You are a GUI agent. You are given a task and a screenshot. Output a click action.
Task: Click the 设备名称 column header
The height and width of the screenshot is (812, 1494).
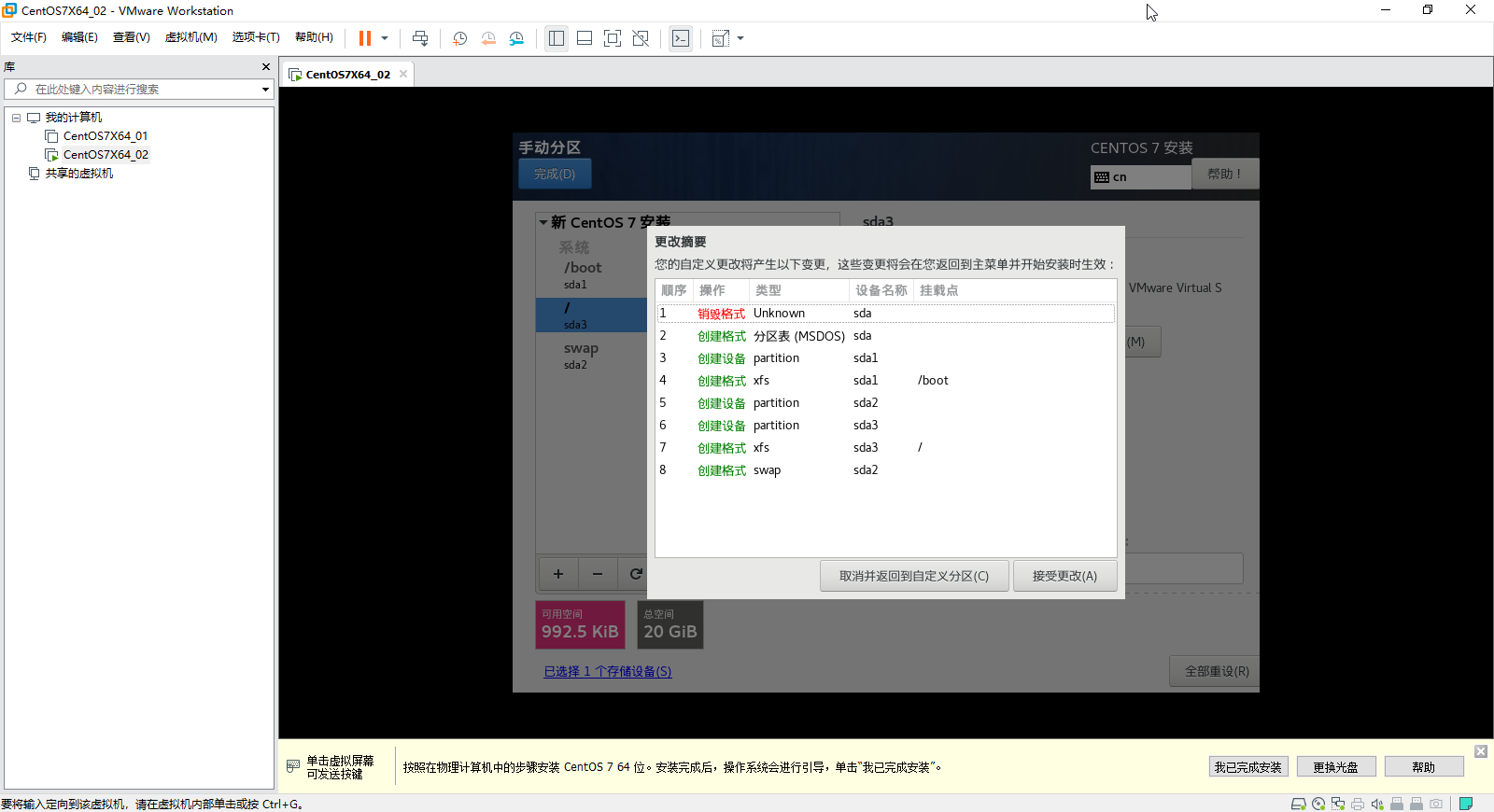point(881,290)
